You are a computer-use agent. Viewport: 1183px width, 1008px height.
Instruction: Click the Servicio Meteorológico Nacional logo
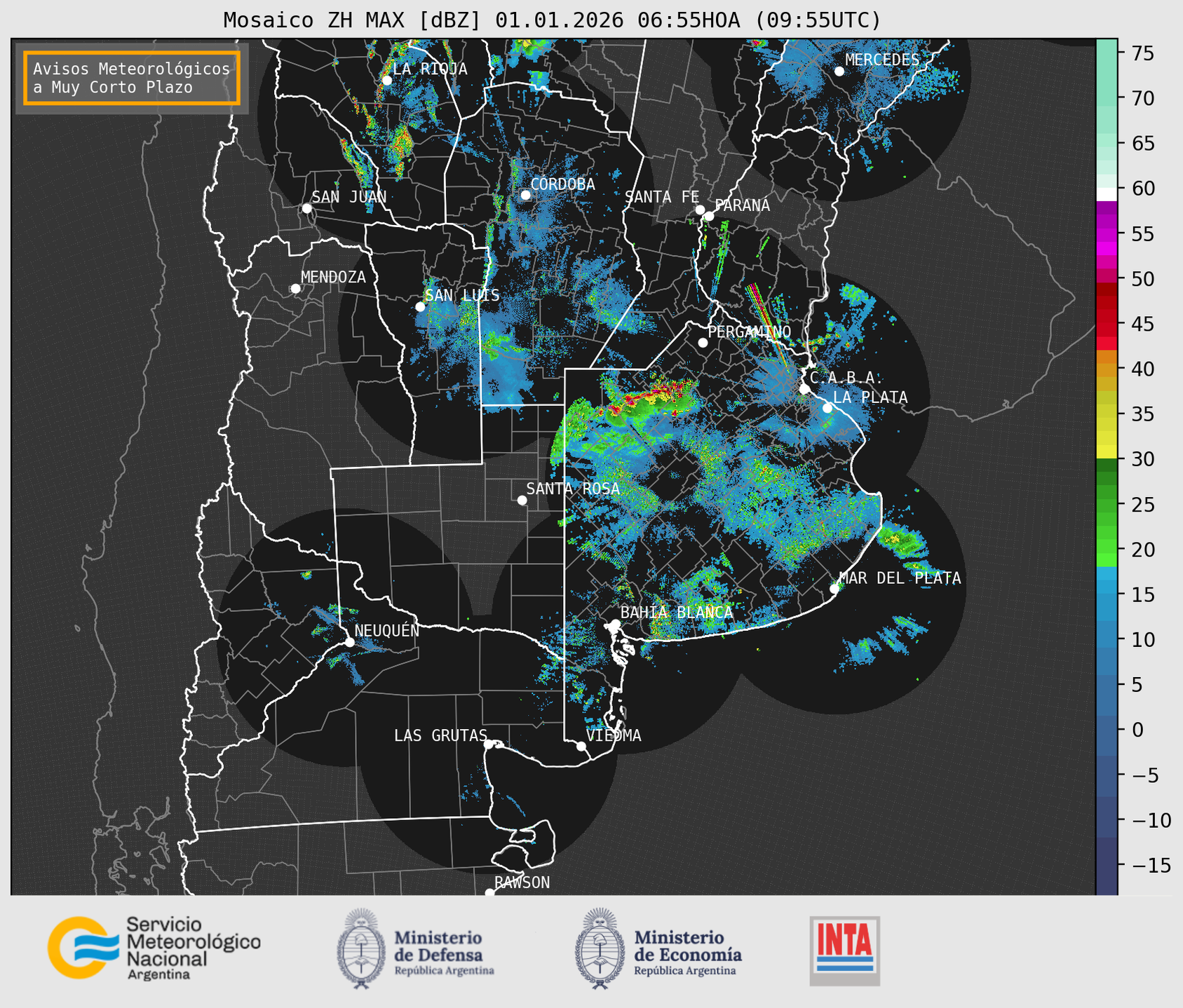point(153,948)
